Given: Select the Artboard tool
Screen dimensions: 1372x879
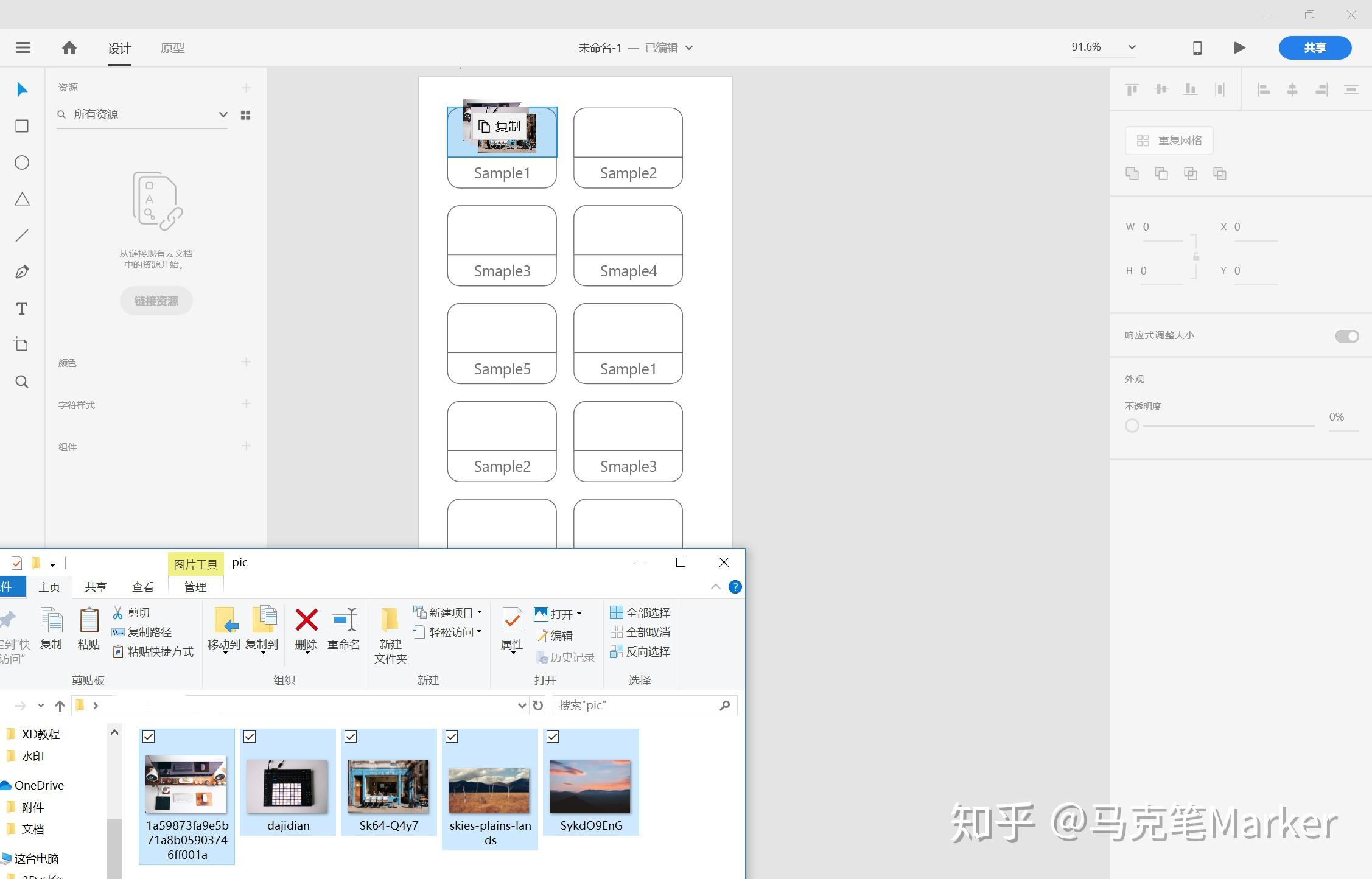Looking at the screenshot, I should pyautogui.click(x=22, y=344).
